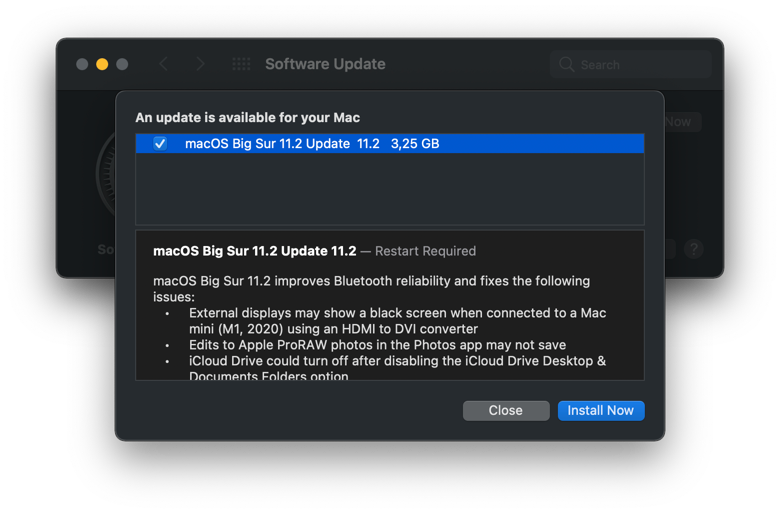Minimize the window with the yellow button

click(102, 64)
